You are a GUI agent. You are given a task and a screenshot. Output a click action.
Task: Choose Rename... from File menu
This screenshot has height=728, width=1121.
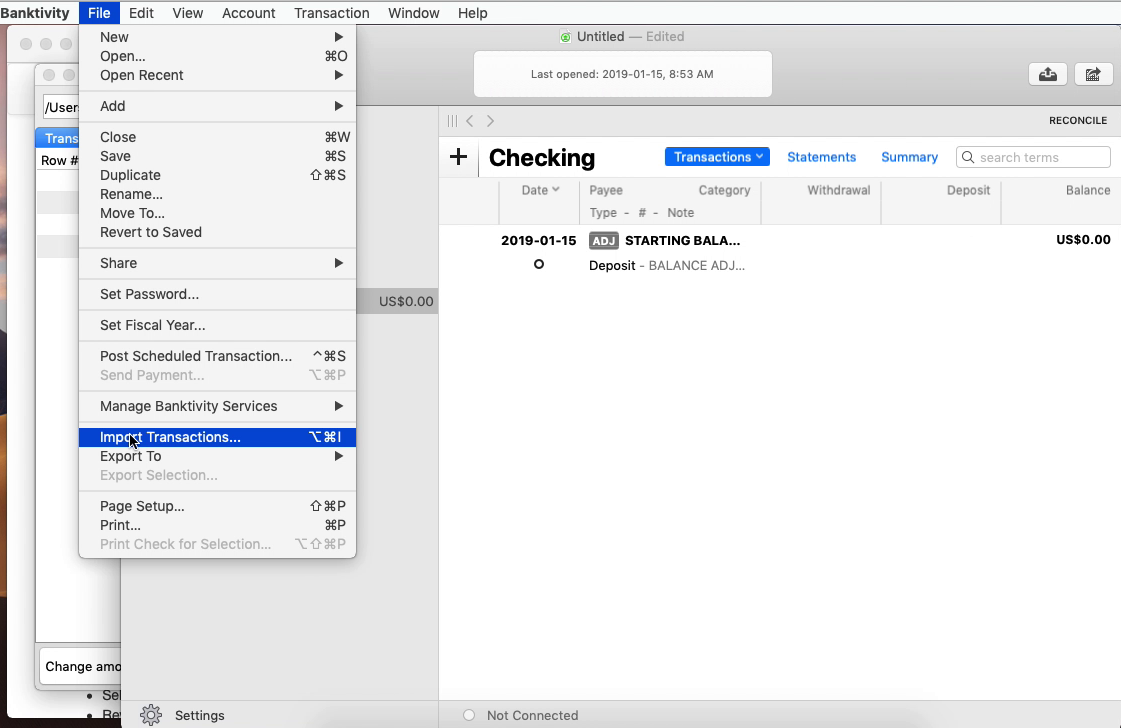tap(217, 194)
